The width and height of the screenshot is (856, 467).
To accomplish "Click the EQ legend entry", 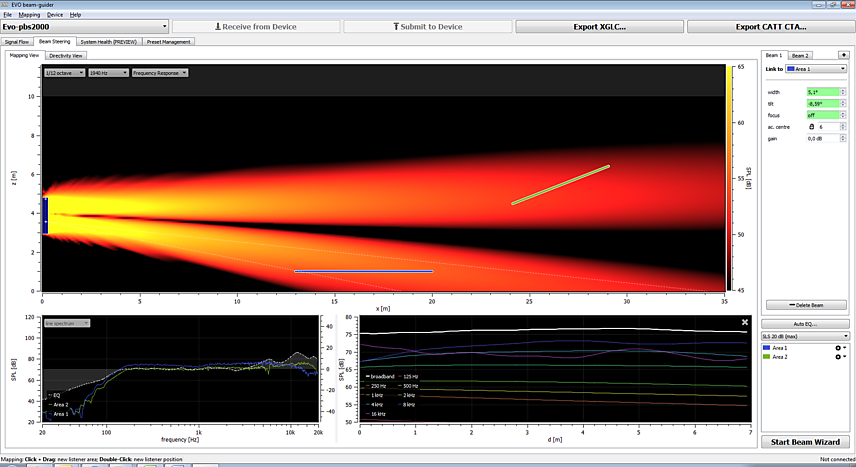I will tap(54, 395).
